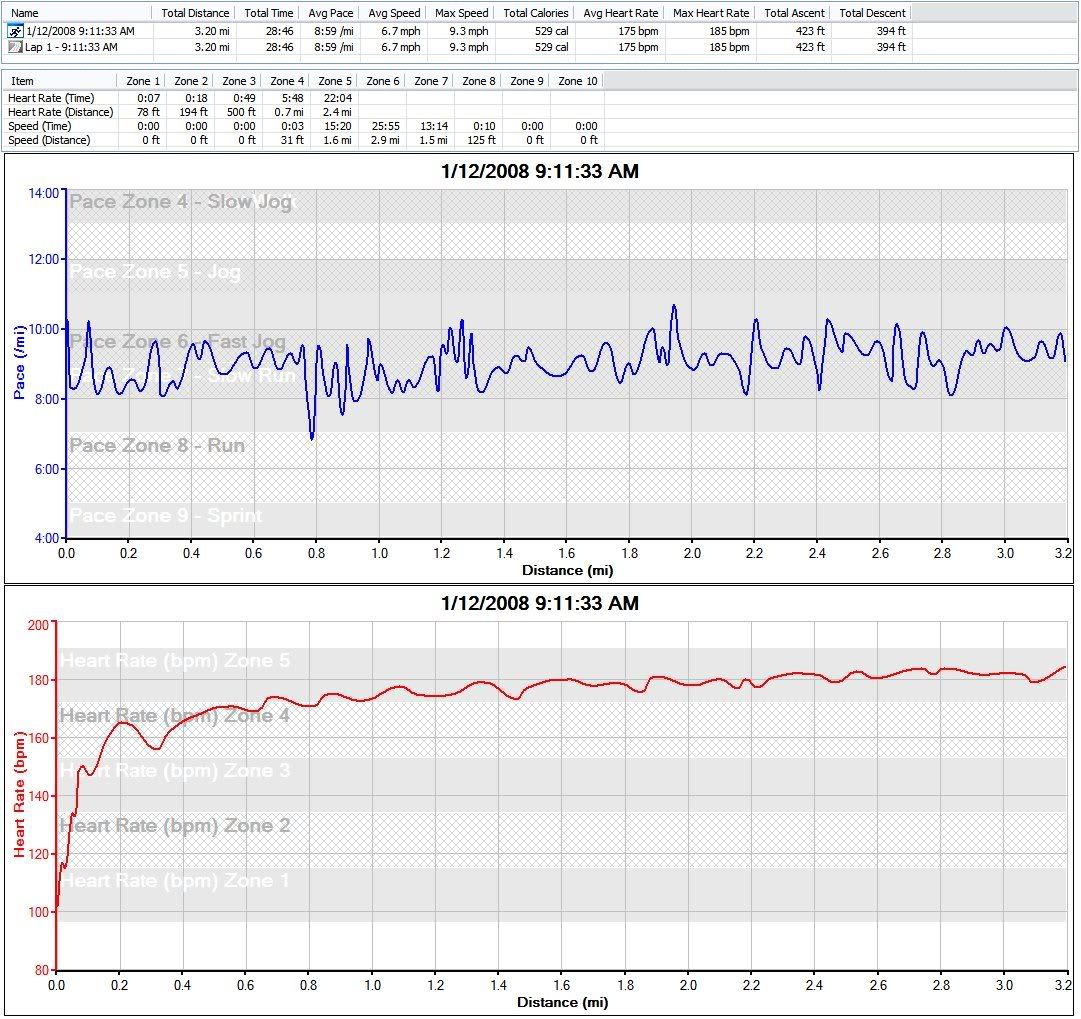Click the Max Heart Rate column header

(711, 13)
